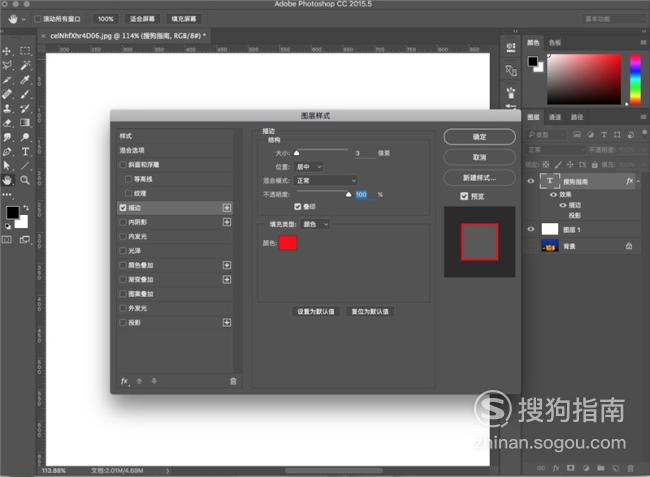650x477 pixels.
Task: Click the 100% zoom button in options bar
Action: pos(105,19)
